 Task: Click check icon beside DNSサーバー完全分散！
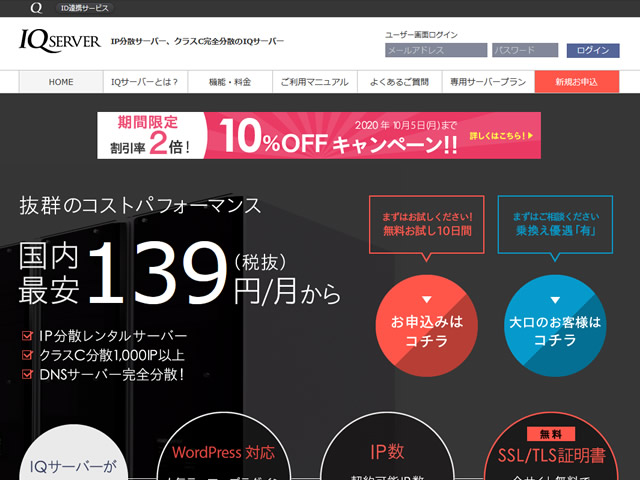(x=27, y=374)
